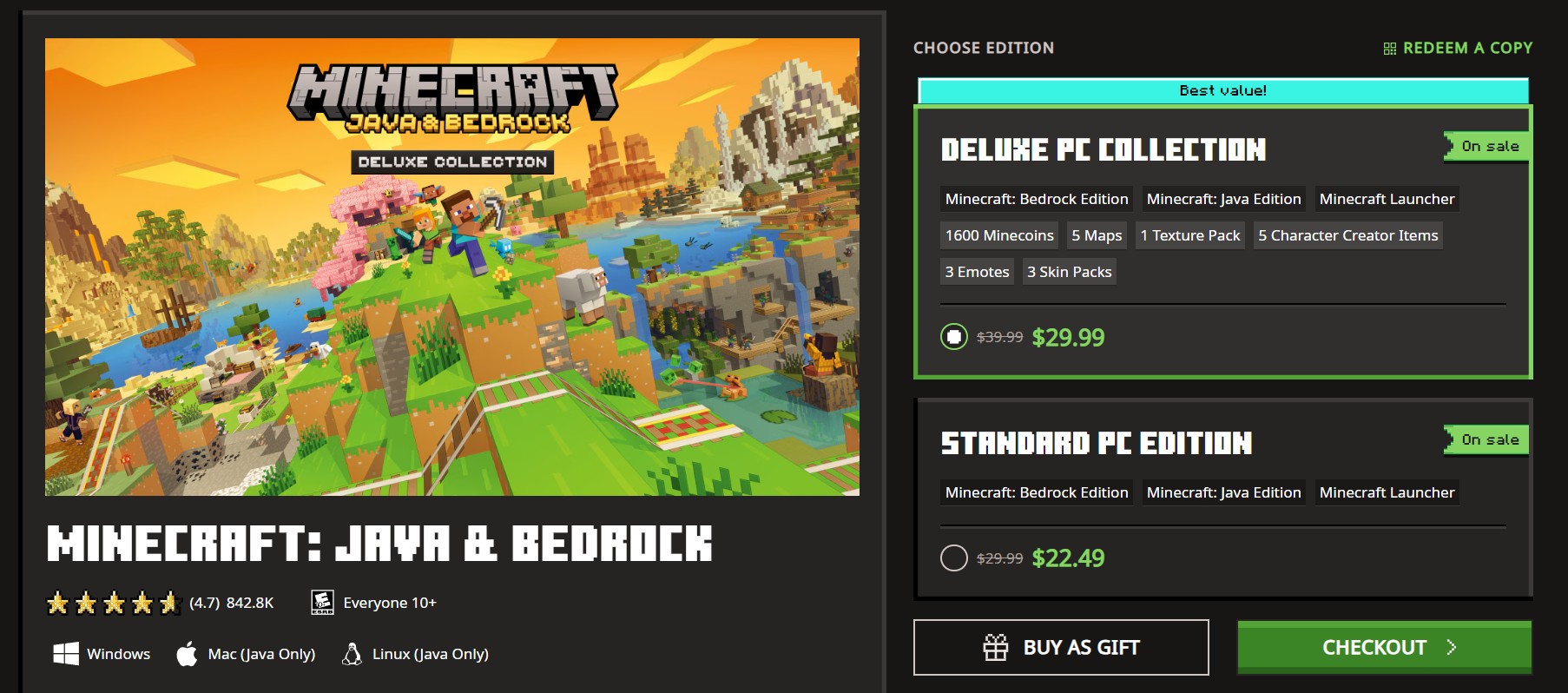Click the 3 Skin Packs tag

point(1069,272)
